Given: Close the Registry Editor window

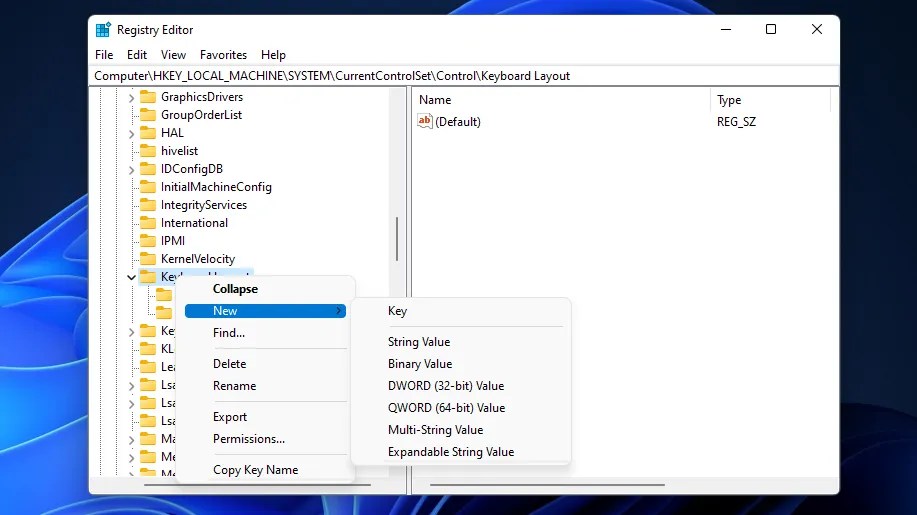Looking at the screenshot, I should click(817, 29).
